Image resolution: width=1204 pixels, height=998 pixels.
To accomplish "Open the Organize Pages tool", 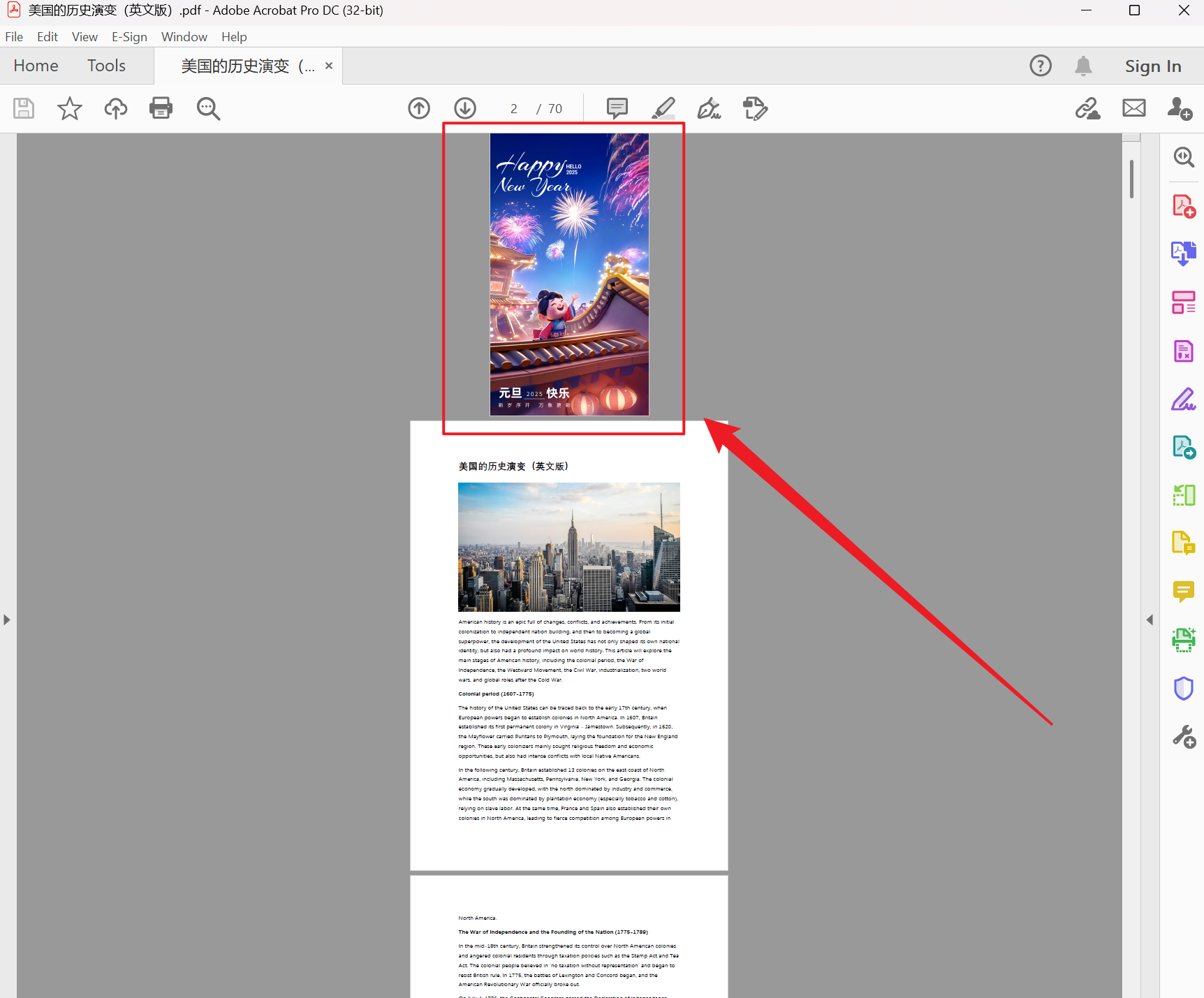I will [x=1183, y=302].
